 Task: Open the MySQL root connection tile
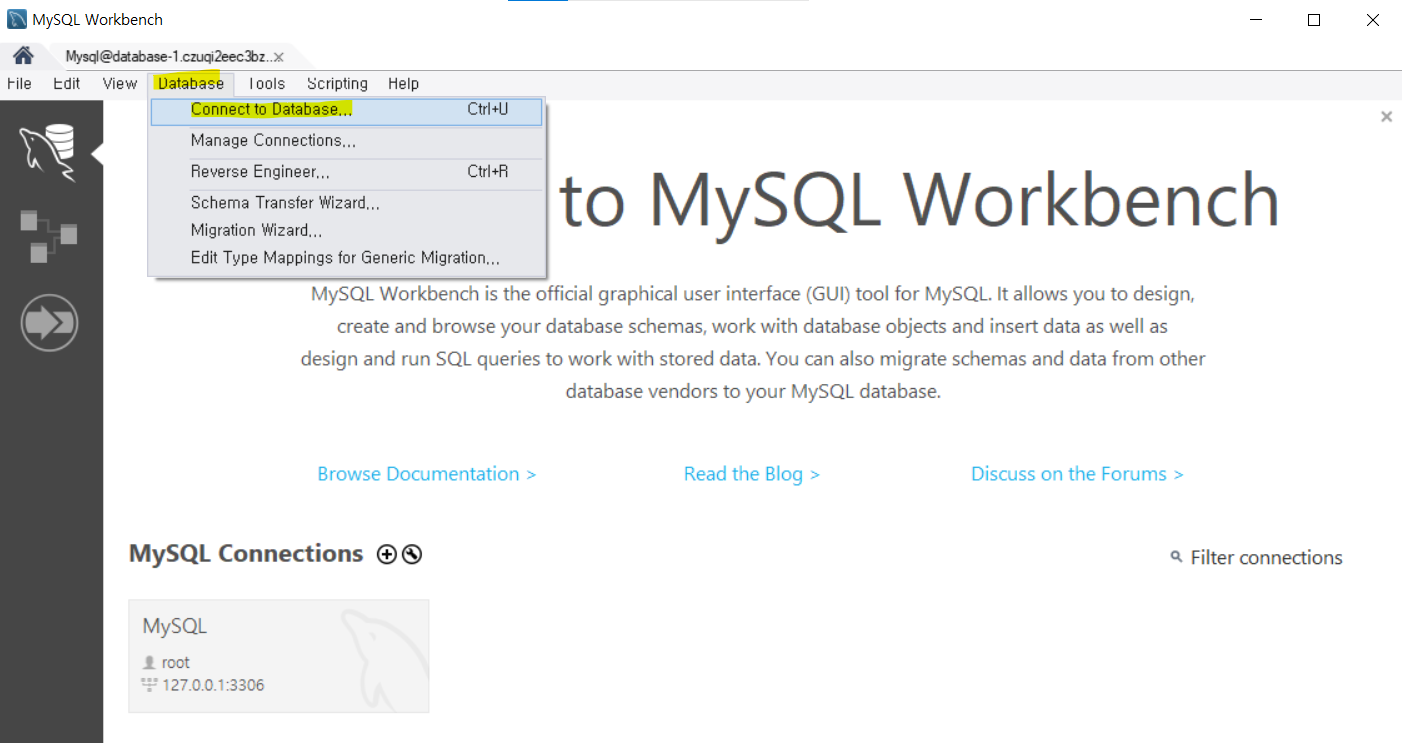click(279, 656)
